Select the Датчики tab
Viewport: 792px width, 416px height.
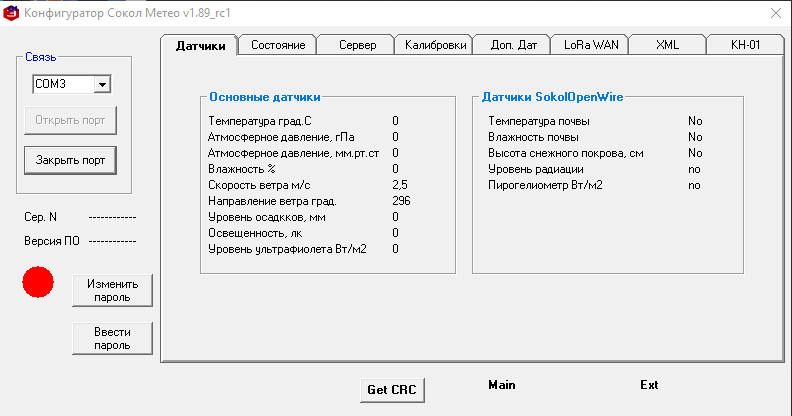(200, 45)
